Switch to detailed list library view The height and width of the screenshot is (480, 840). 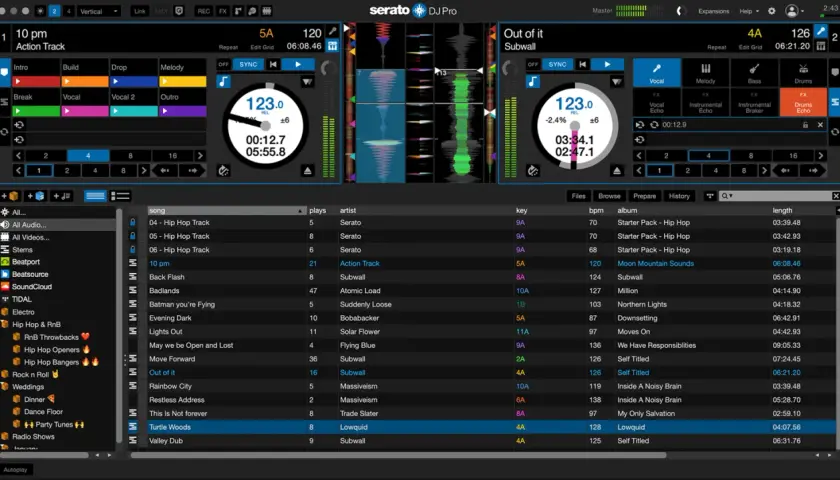tap(120, 196)
